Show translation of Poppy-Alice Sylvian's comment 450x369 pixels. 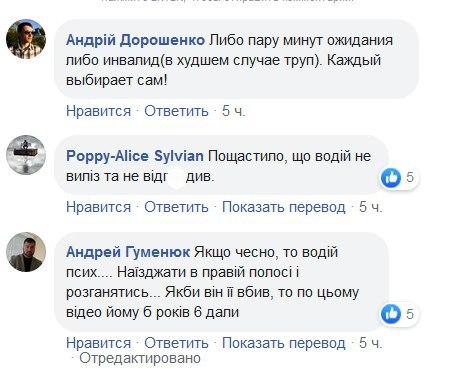(x=284, y=207)
